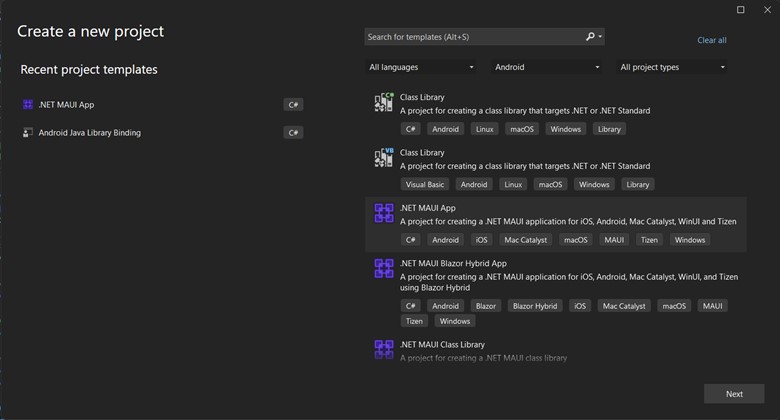Select the .NET MAUI Class Library title
The image size is (780, 420).
pos(442,344)
